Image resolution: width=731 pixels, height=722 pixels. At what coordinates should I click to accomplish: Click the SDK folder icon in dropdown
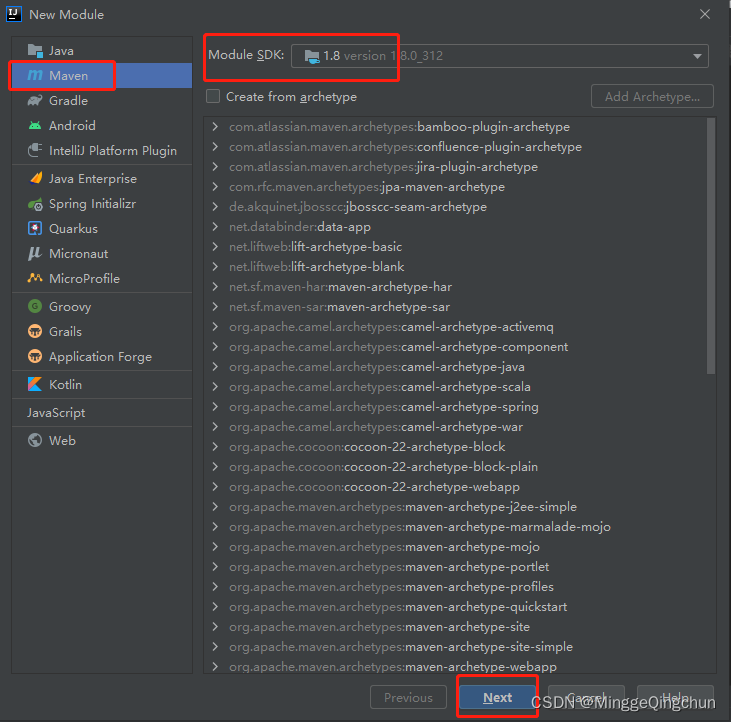pyautogui.click(x=312, y=56)
